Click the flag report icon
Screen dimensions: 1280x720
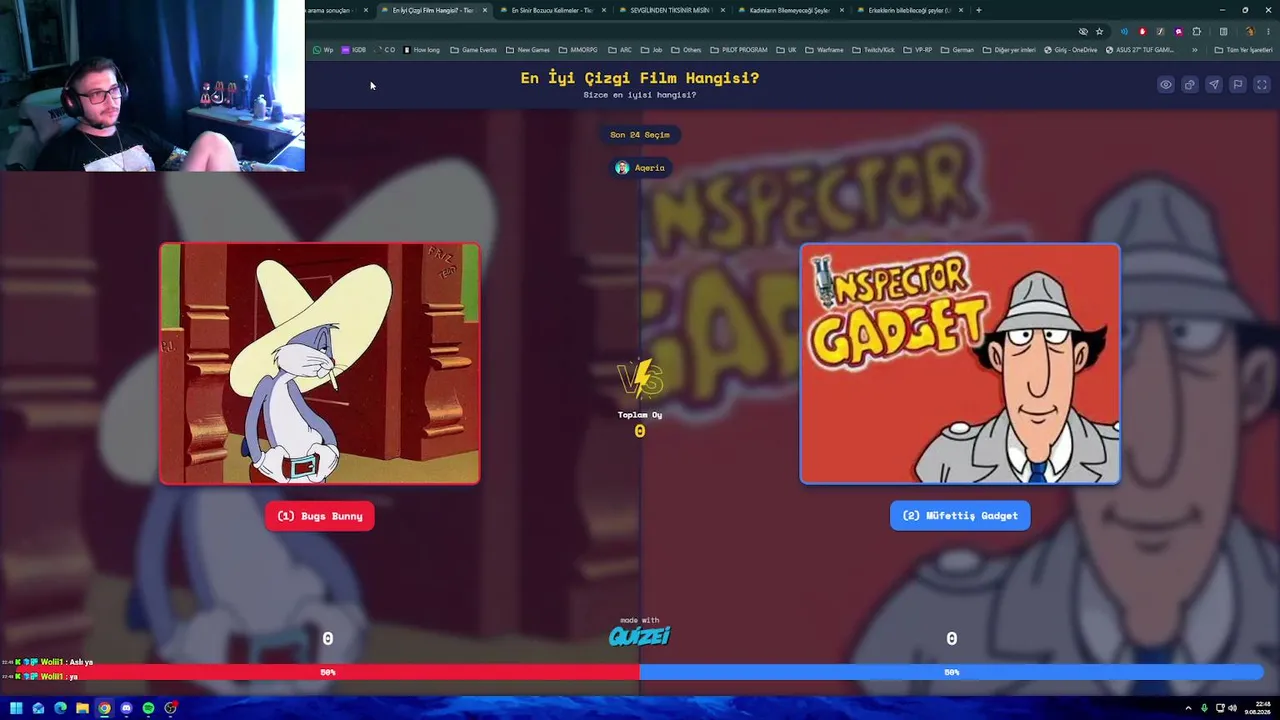click(x=1238, y=85)
